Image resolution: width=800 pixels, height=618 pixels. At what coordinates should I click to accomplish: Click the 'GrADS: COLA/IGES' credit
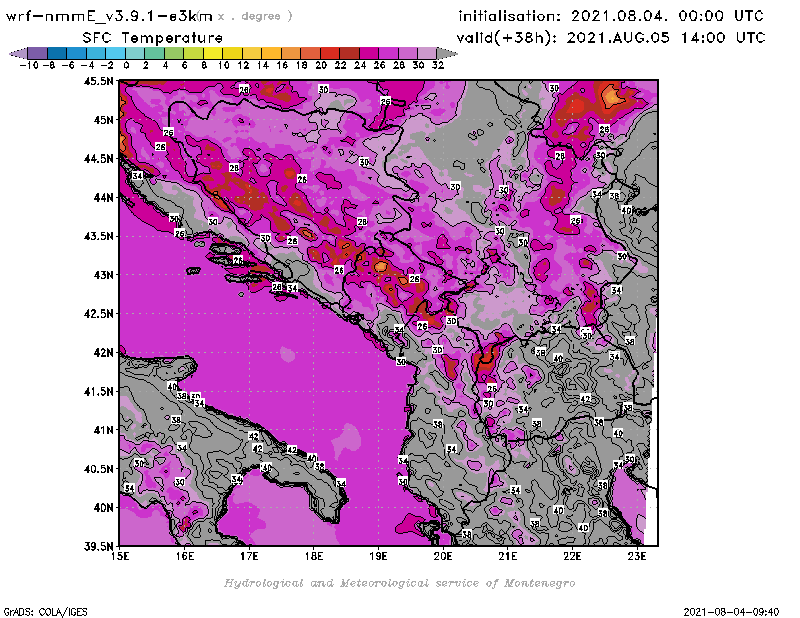click(x=45, y=612)
